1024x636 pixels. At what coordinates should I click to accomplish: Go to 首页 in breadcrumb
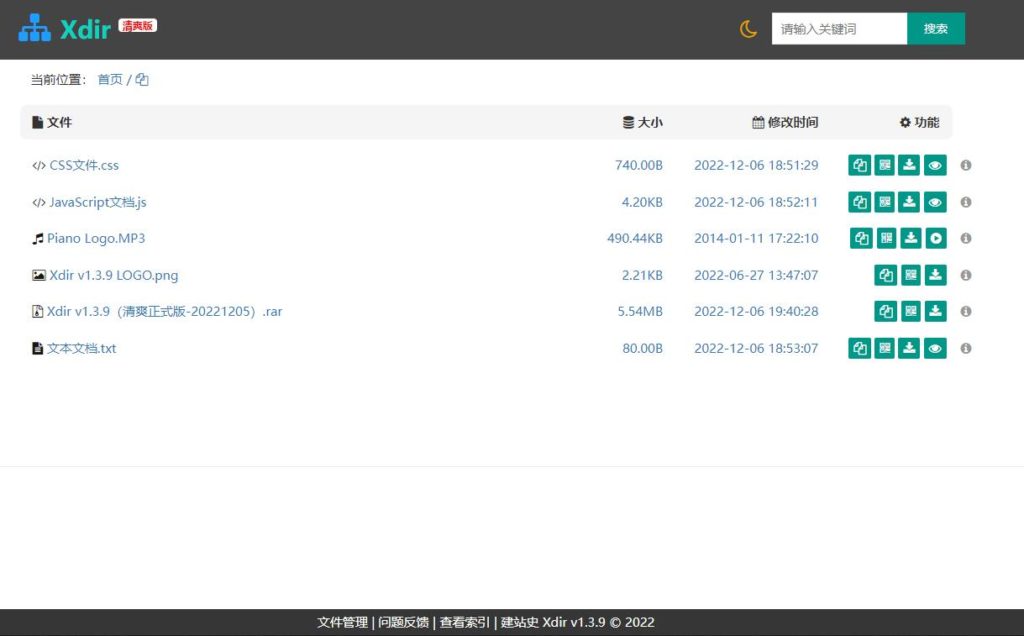(110, 80)
